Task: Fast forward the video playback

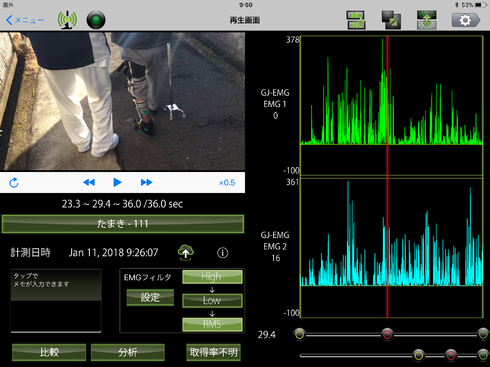Action: 146,182
